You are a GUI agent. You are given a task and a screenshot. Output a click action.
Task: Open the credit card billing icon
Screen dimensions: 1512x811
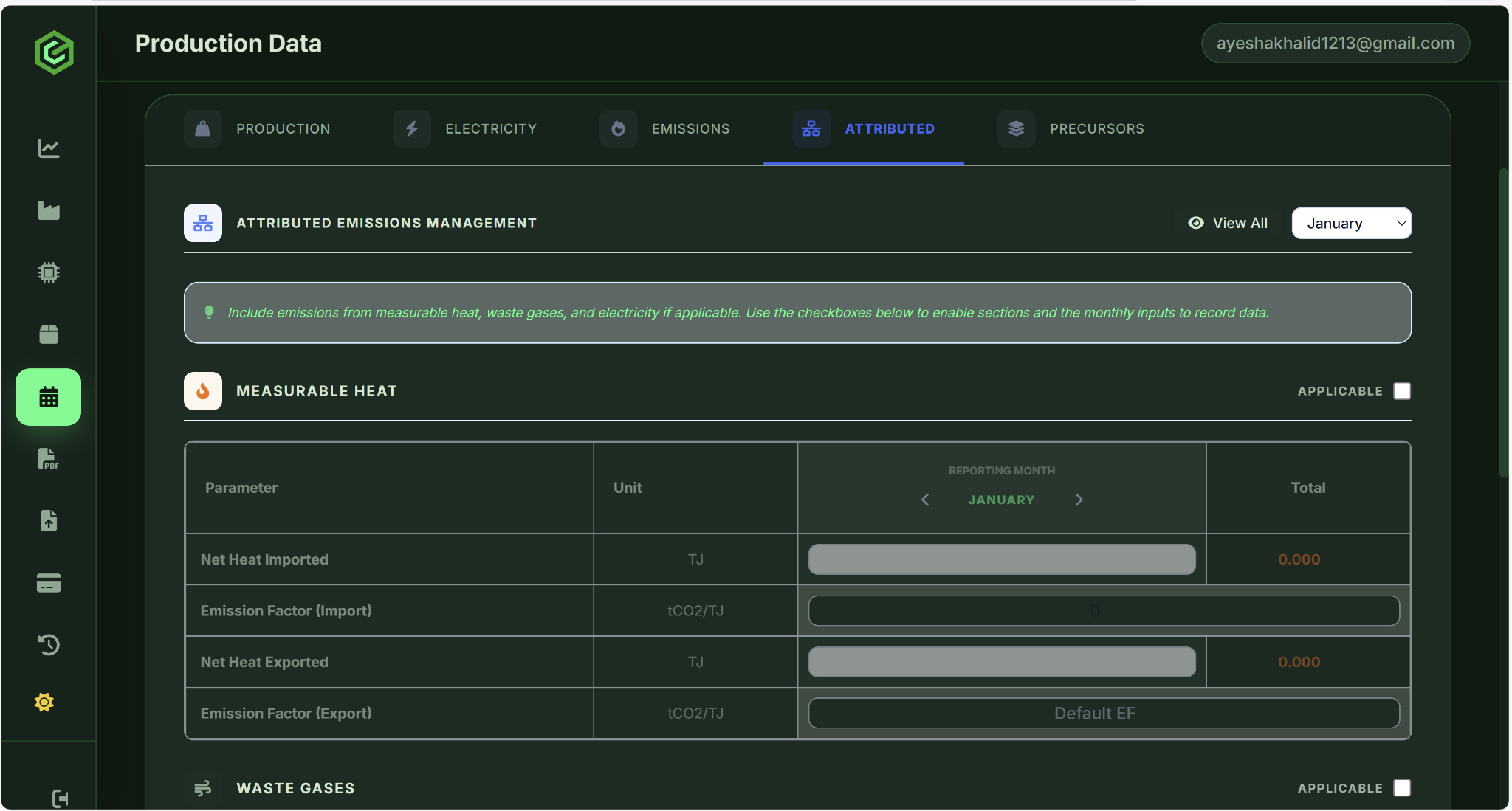point(49,583)
